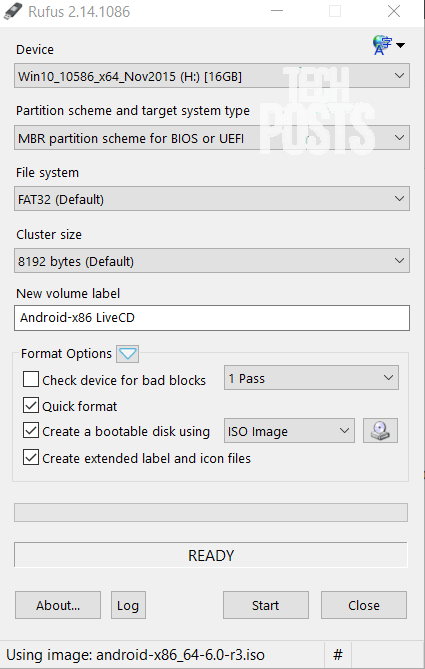Open the Device dropdown list
Image resolution: width=425 pixels, height=669 pixels.
pyautogui.click(x=212, y=76)
